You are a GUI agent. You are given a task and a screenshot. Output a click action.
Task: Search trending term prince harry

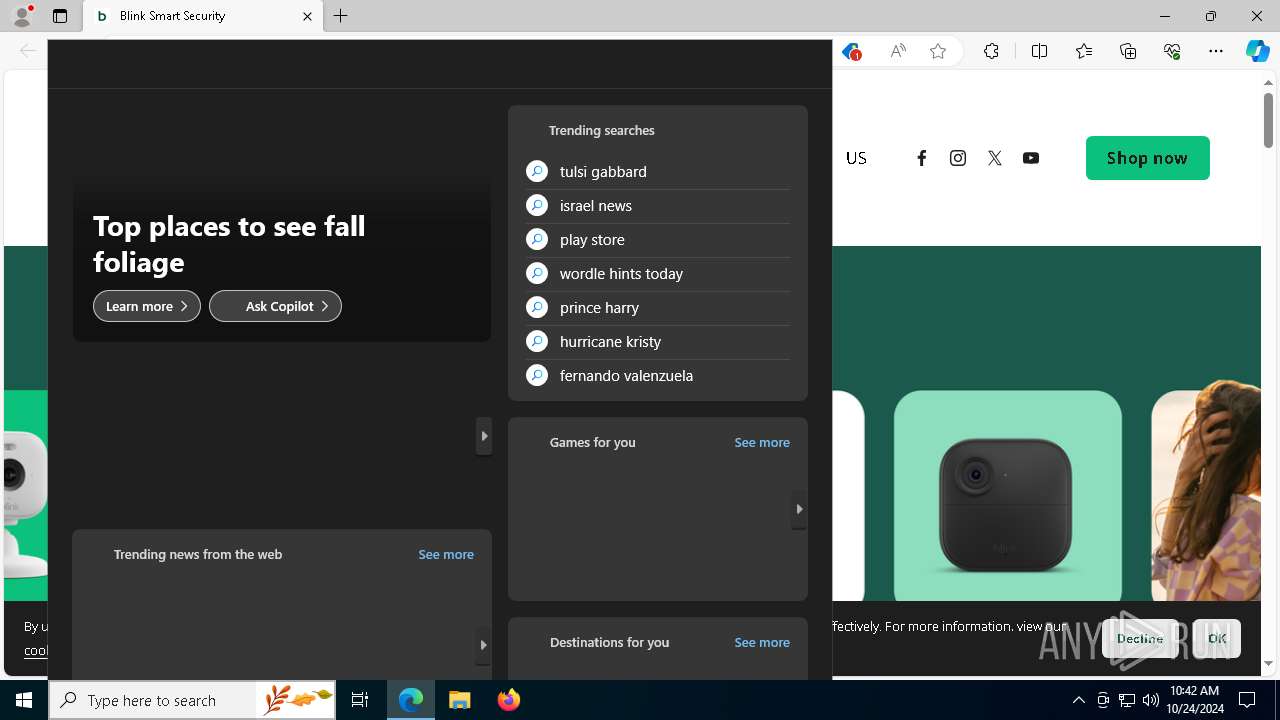click(x=599, y=308)
